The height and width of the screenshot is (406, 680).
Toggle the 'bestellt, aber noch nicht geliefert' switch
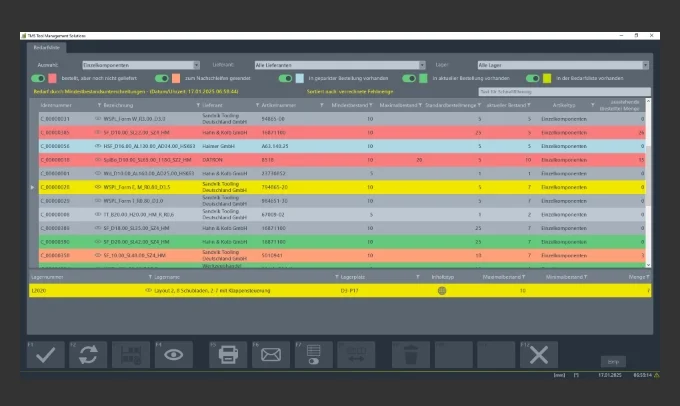[39, 78]
